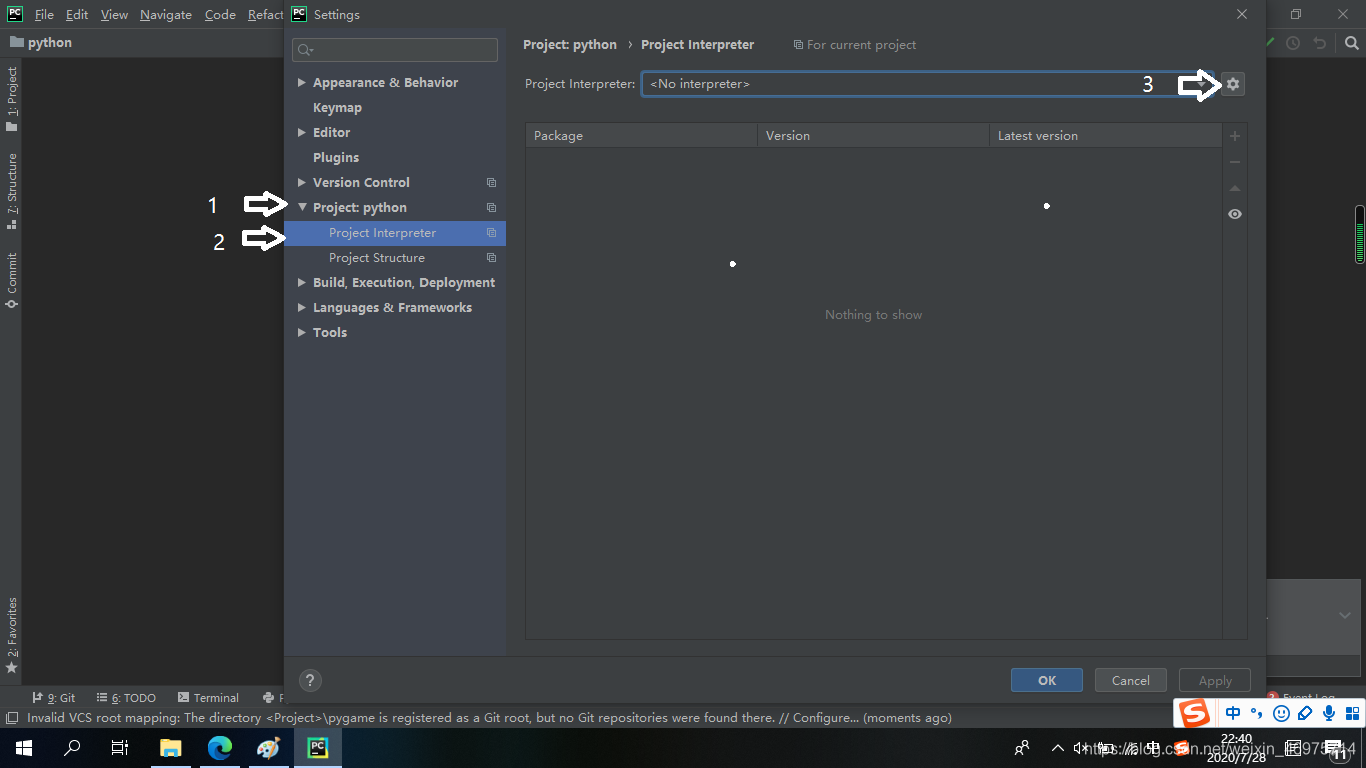Screen dimensions: 1366x768
Task: Select Project Interpreter in settings tree
Action: [x=395, y=233]
